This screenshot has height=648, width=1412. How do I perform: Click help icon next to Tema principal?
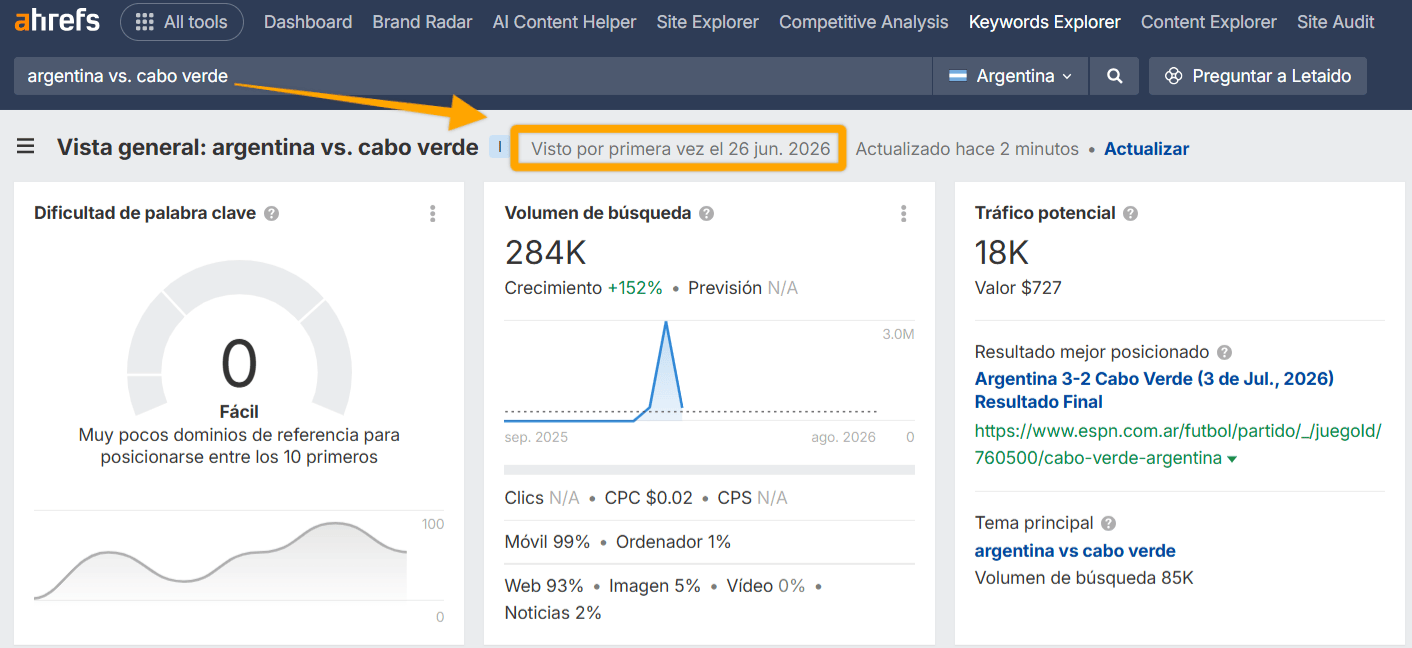coord(1108,523)
